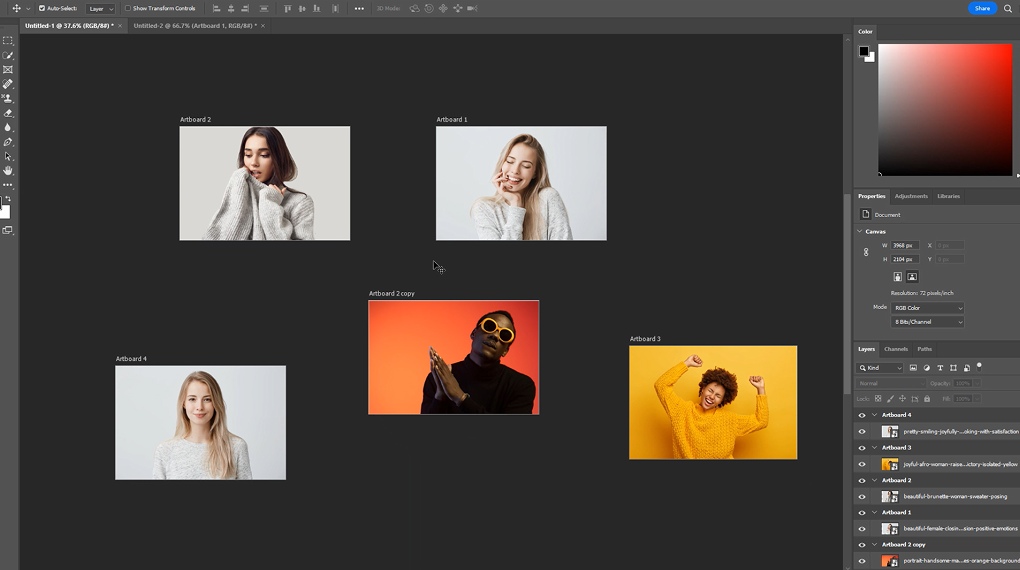Hide the Artboard 4 group
1020x570 pixels.
click(x=862, y=415)
